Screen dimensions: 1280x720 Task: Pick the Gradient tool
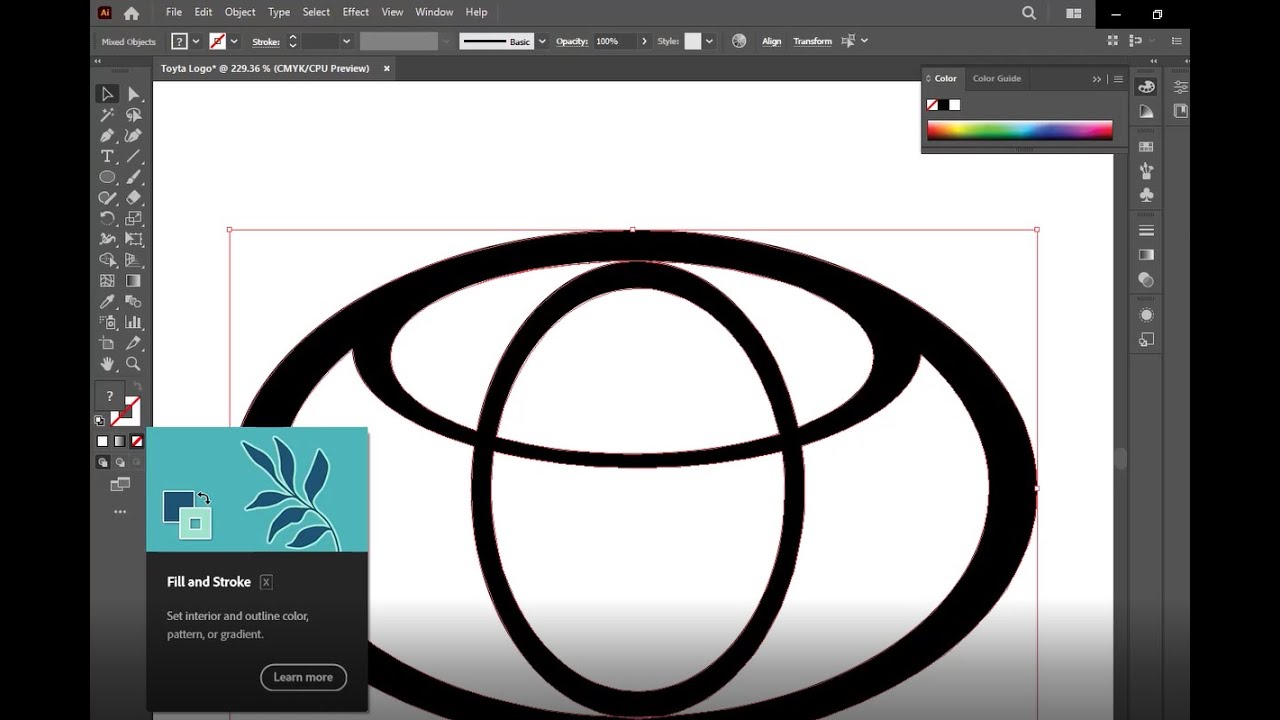[133, 281]
